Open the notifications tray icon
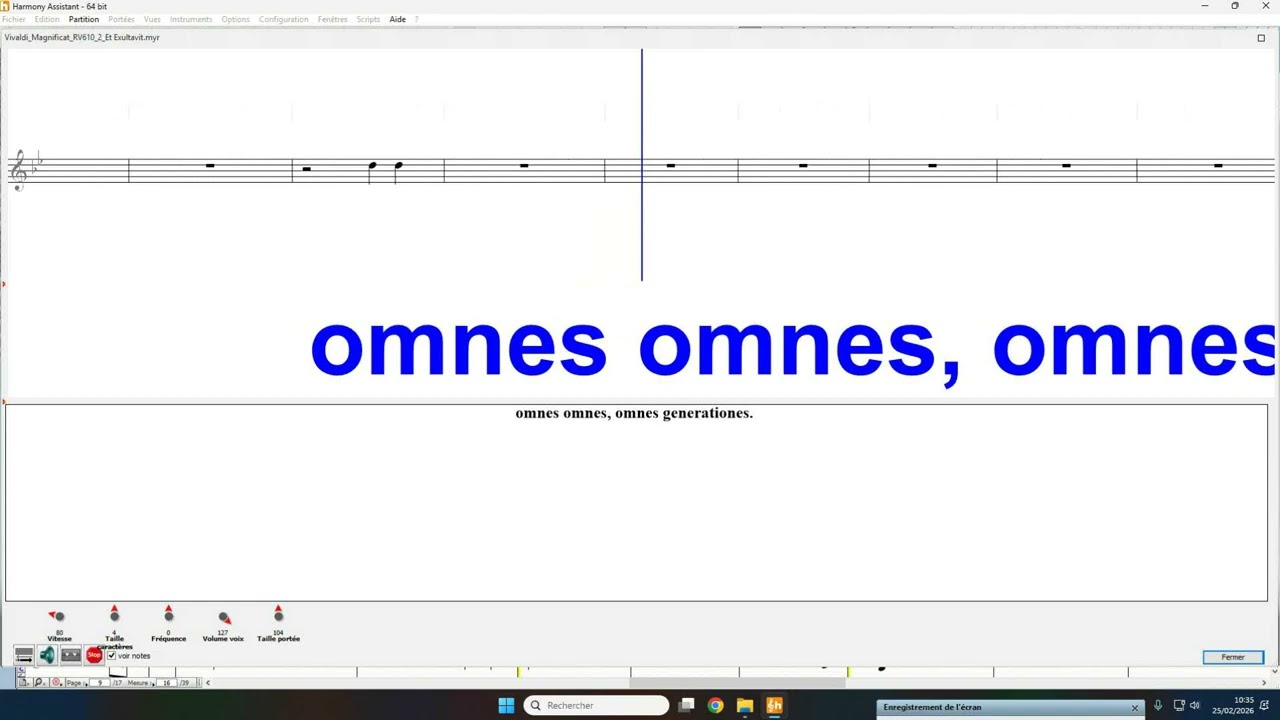Viewport: 1280px width, 720px height. click(x=1264, y=705)
